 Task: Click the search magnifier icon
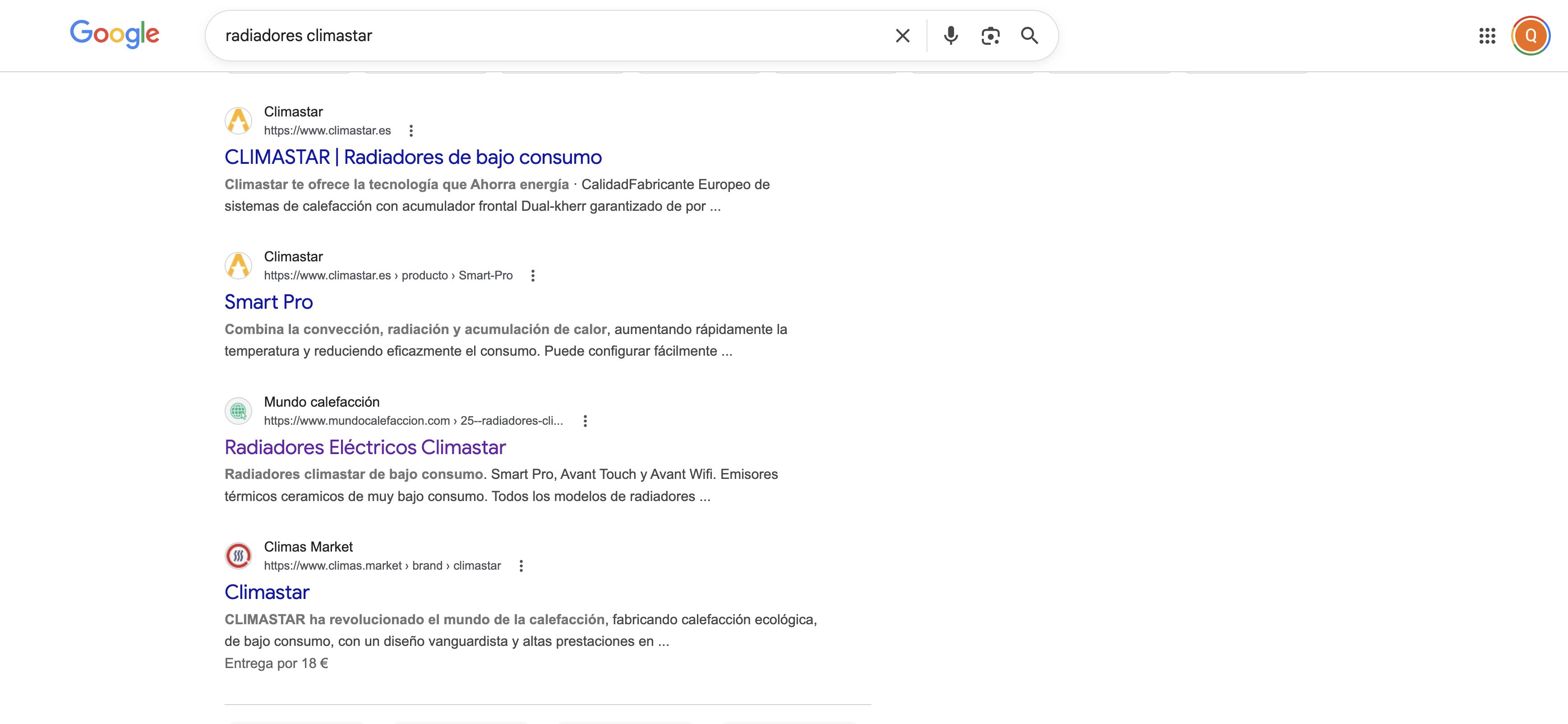[1030, 35]
